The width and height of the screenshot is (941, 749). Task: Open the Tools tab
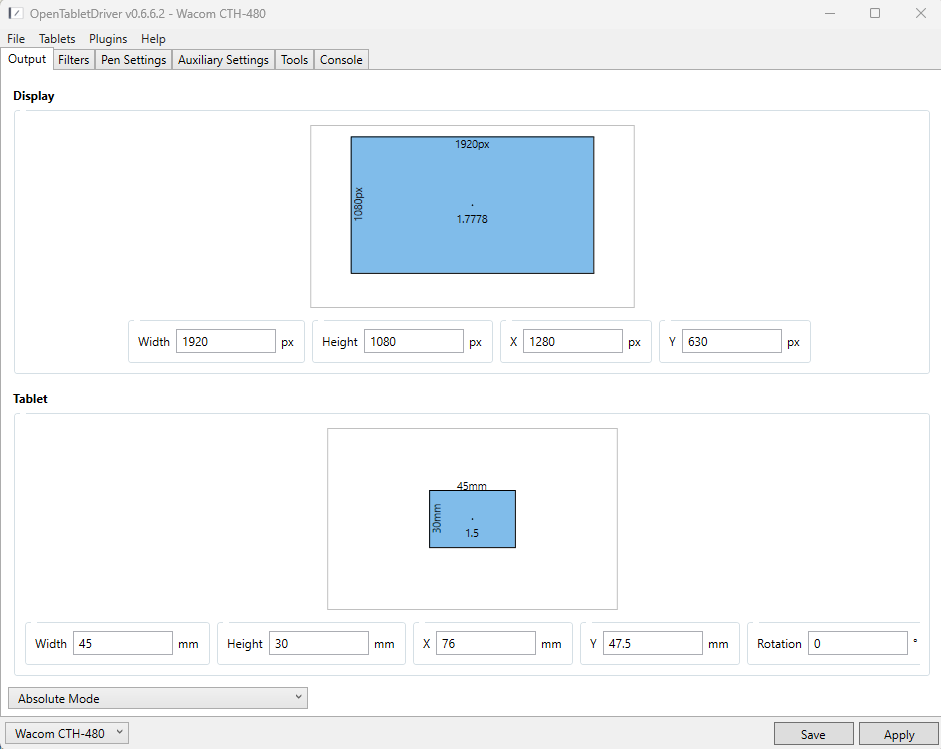pos(294,60)
